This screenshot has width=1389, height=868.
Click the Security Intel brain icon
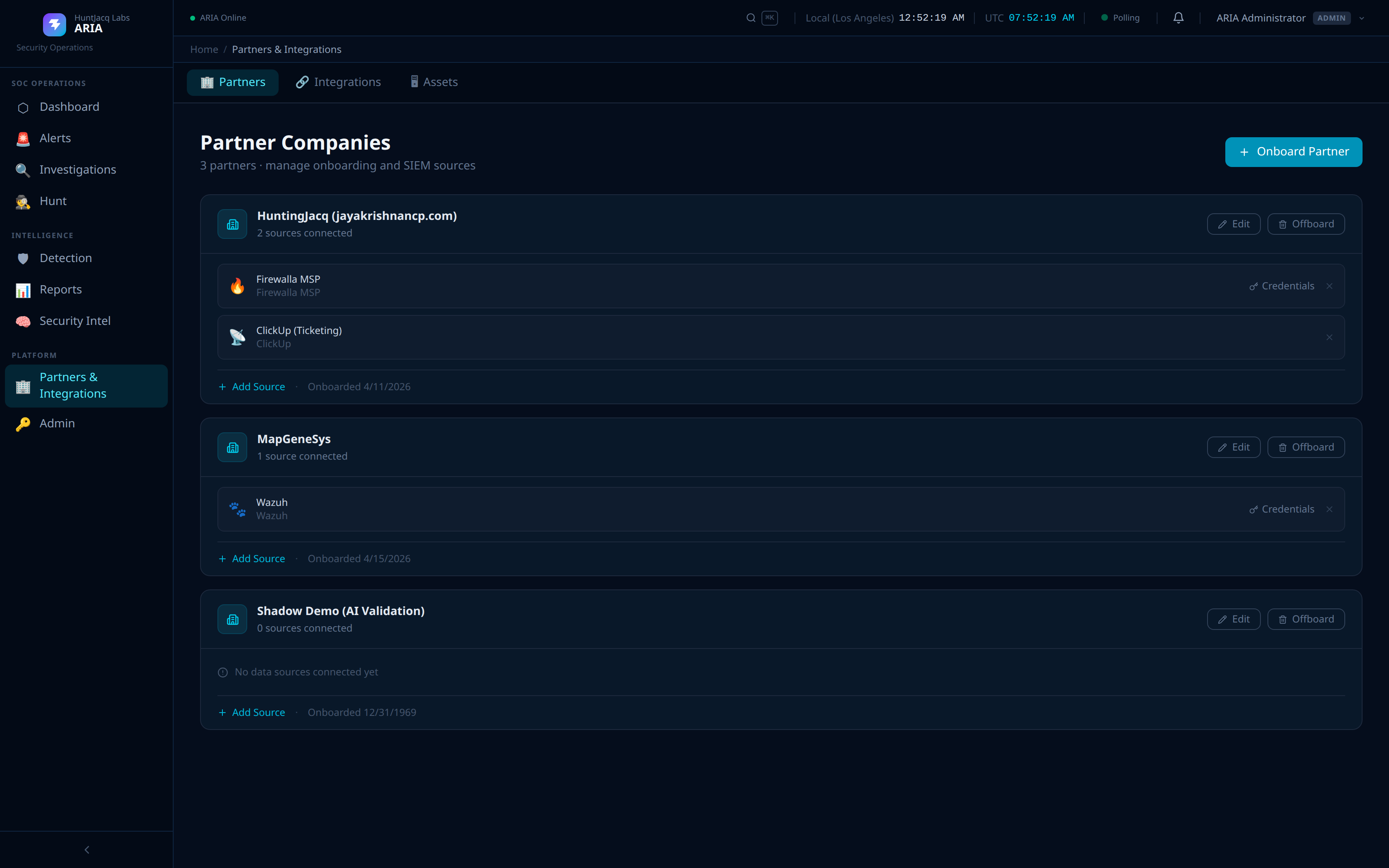(23, 322)
